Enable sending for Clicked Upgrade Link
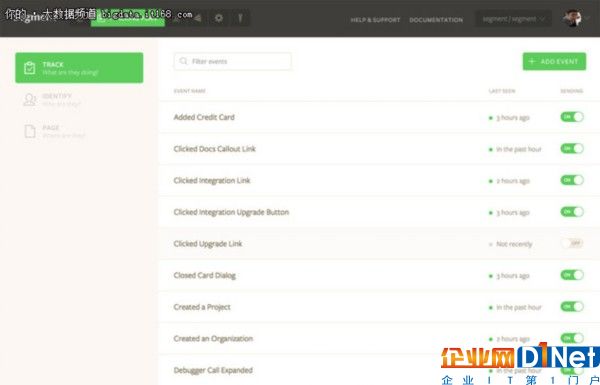600x385 pixels. pos(572,243)
